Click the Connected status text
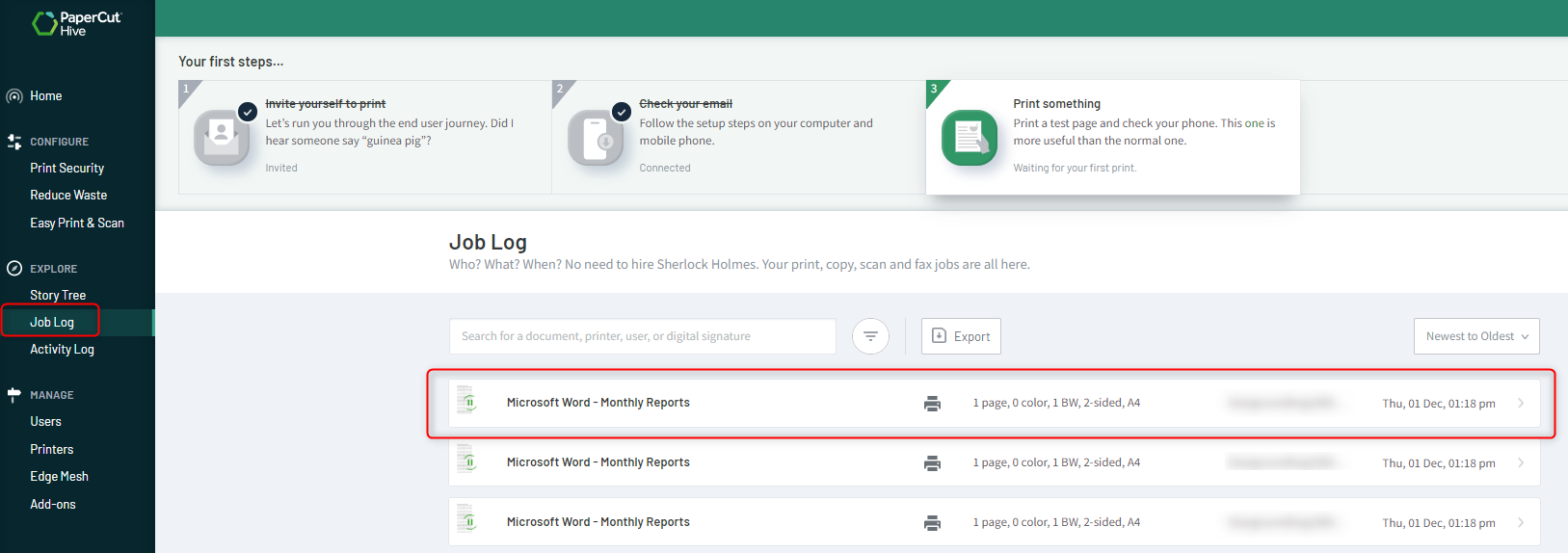 pos(665,168)
